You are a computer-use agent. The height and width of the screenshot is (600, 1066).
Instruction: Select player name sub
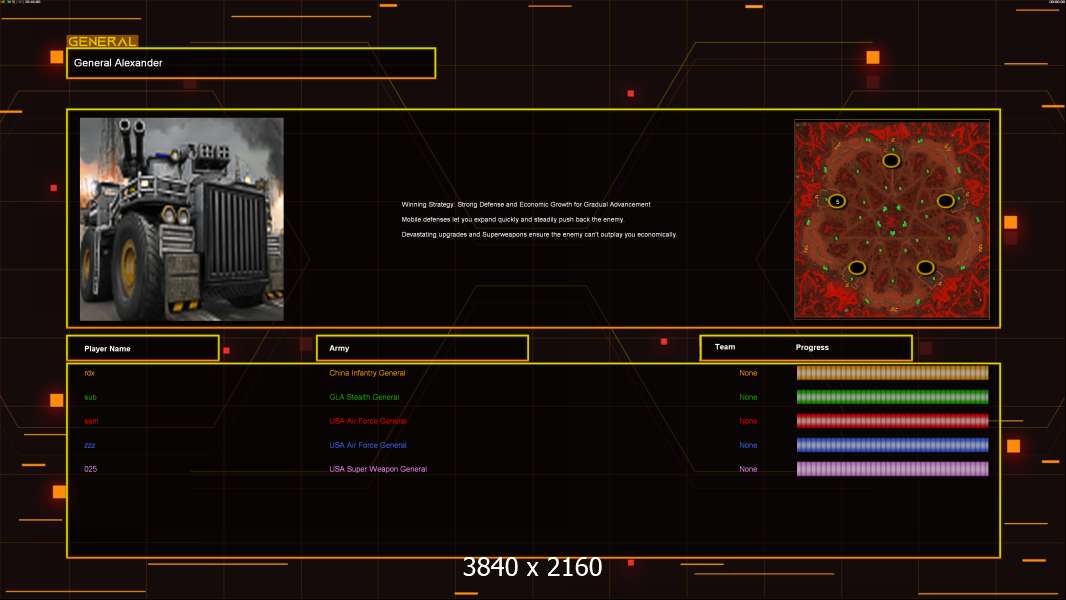90,397
